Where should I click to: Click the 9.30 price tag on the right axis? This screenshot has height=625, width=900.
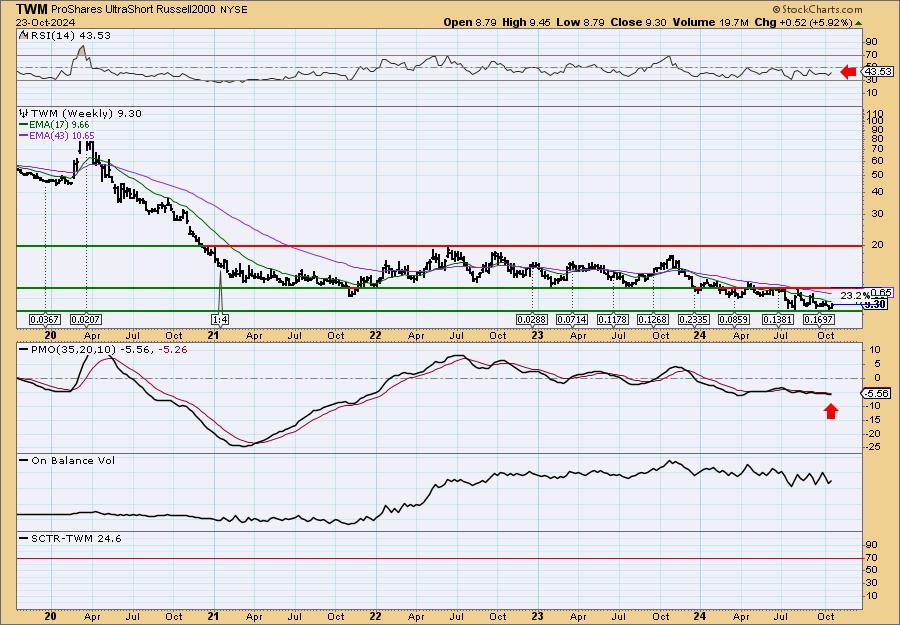875,305
